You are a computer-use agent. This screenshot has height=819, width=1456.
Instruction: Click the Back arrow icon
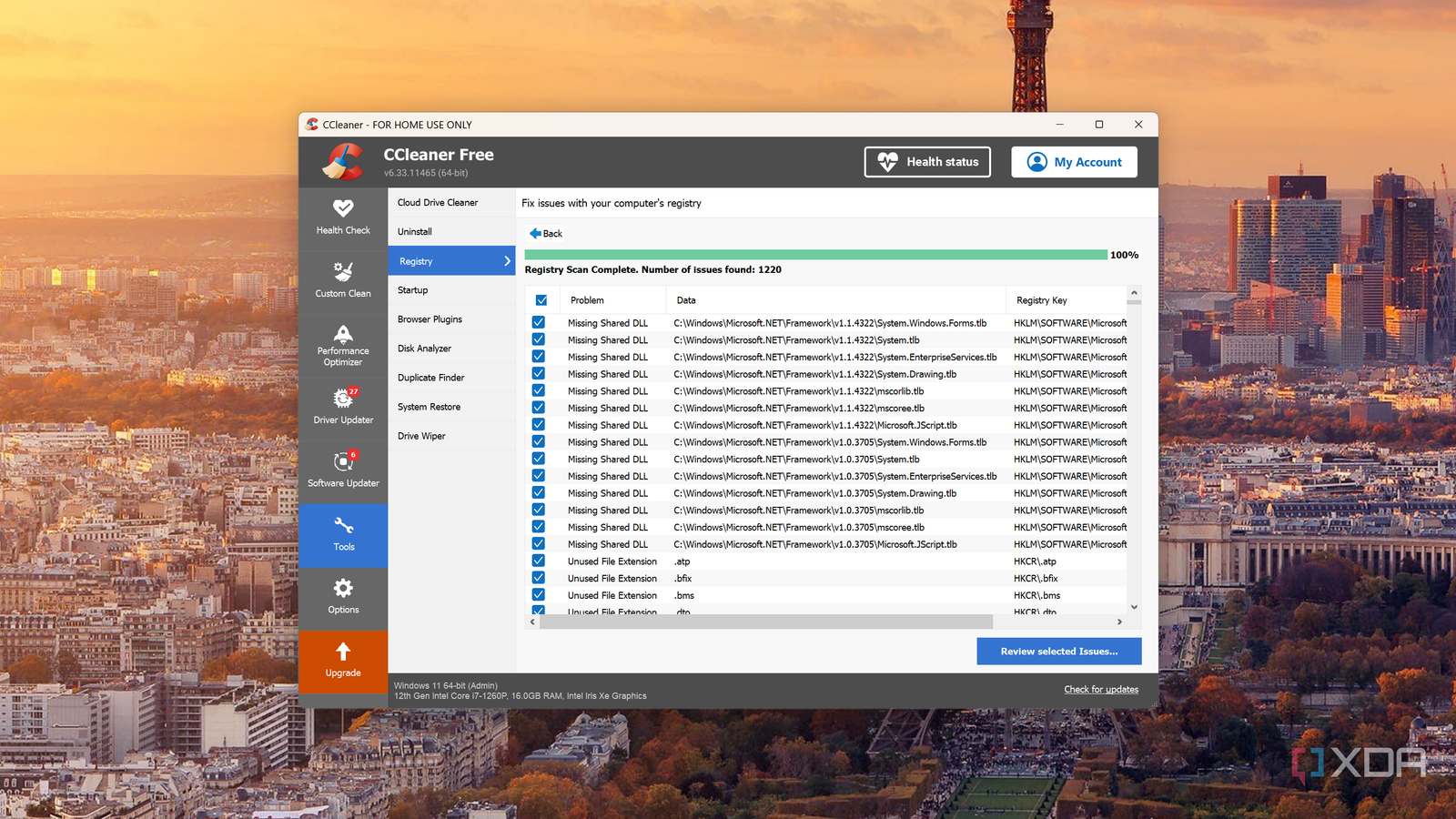pyautogui.click(x=535, y=234)
